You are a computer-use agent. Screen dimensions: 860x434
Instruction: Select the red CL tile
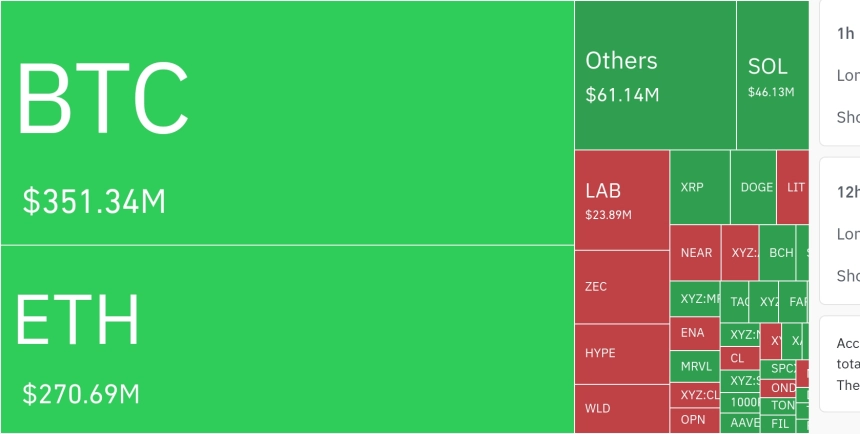point(740,358)
